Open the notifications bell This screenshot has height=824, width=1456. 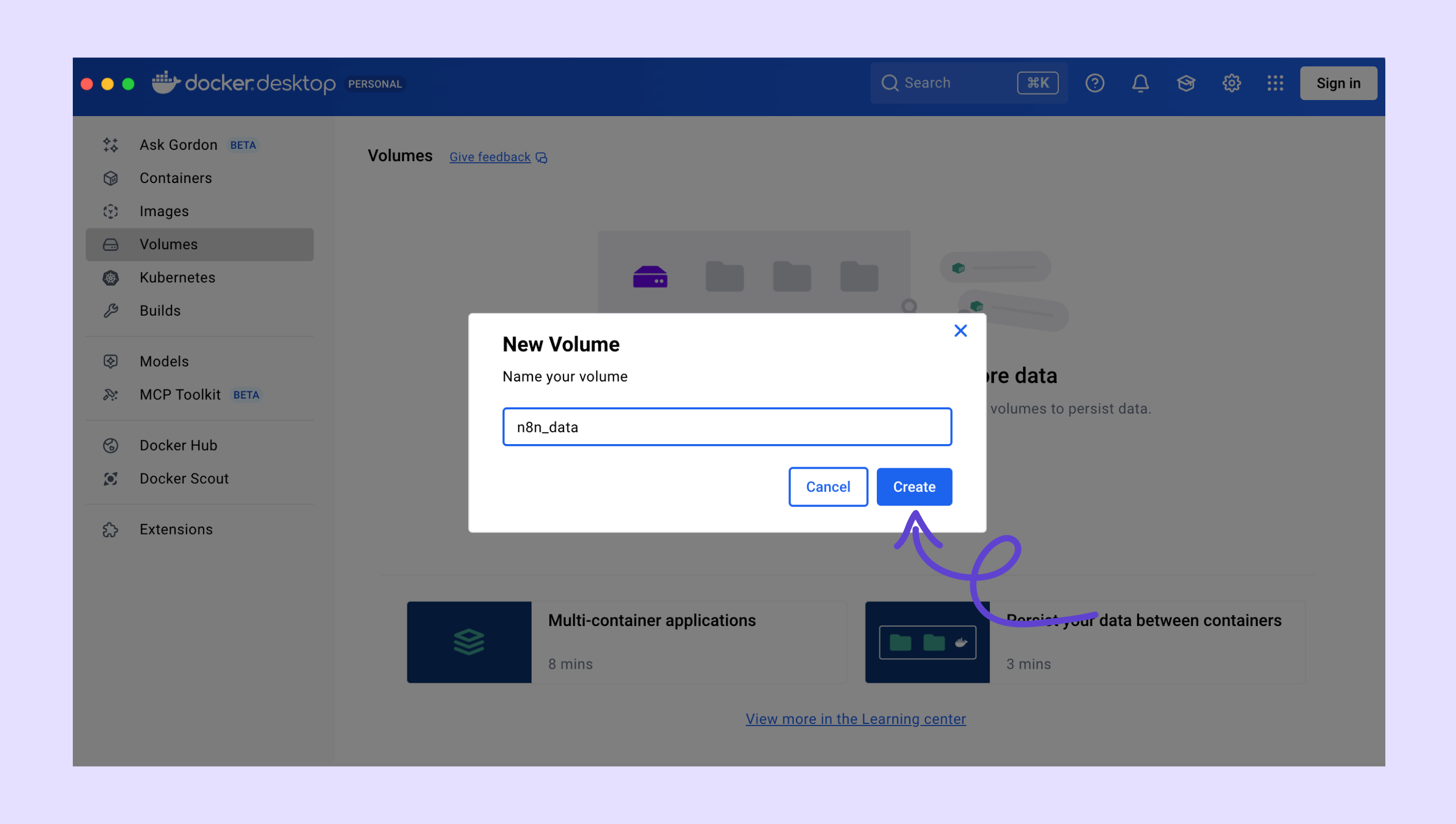[1140, 83]
